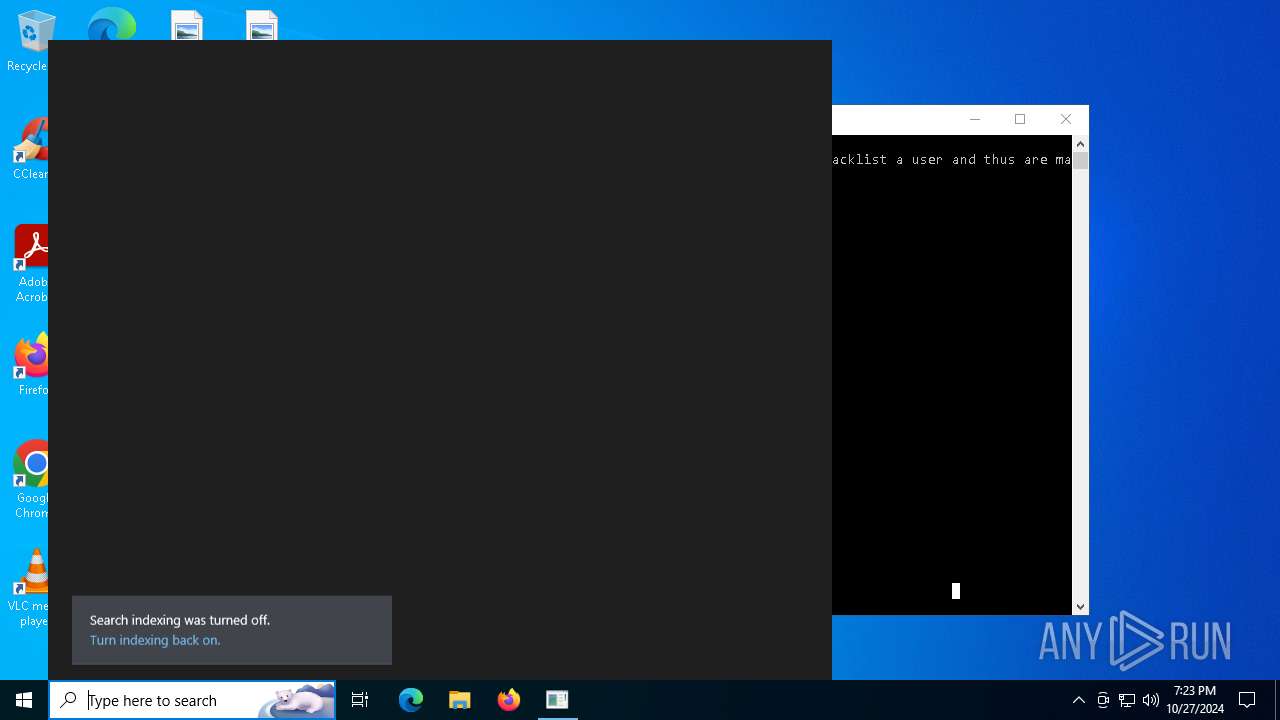Maximize the console window
1280x720 pixels.
1020,119
